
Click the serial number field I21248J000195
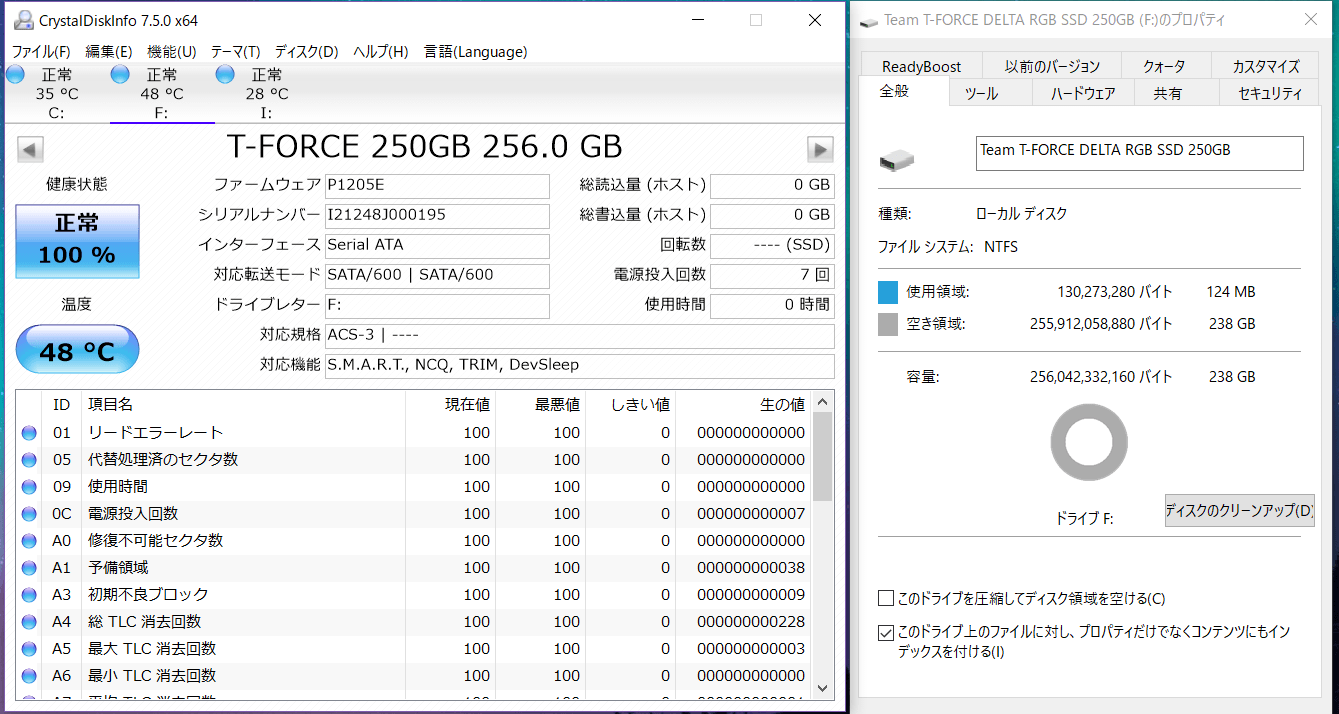437,215
